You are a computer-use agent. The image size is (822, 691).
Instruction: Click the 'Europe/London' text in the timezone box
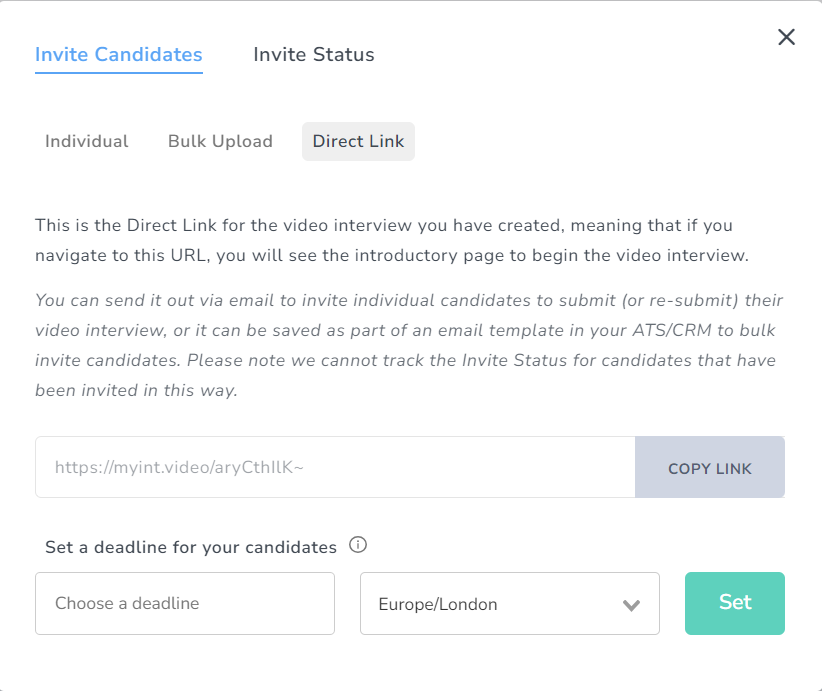(438, 604)
